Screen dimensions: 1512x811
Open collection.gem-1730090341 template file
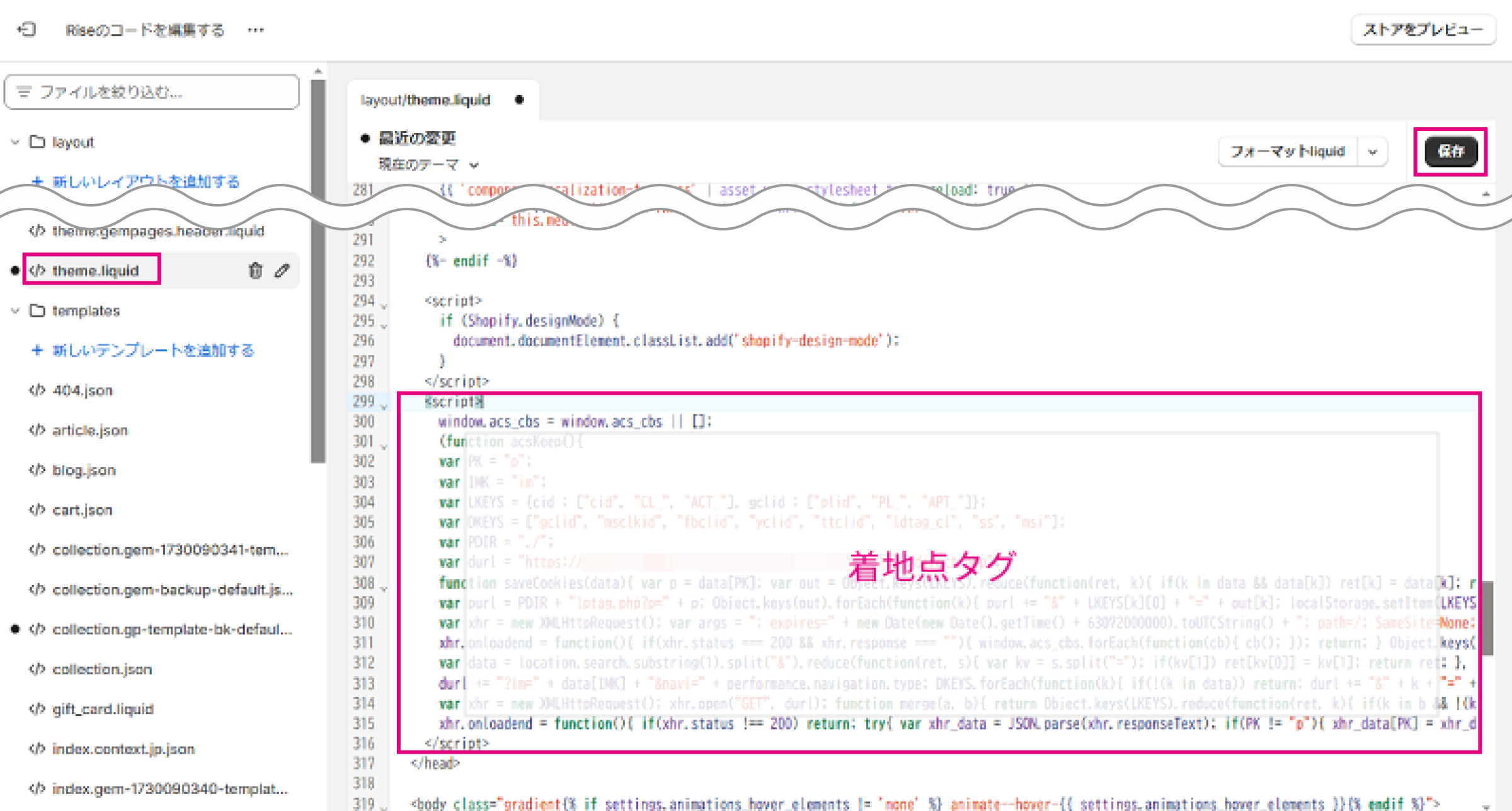170,550
